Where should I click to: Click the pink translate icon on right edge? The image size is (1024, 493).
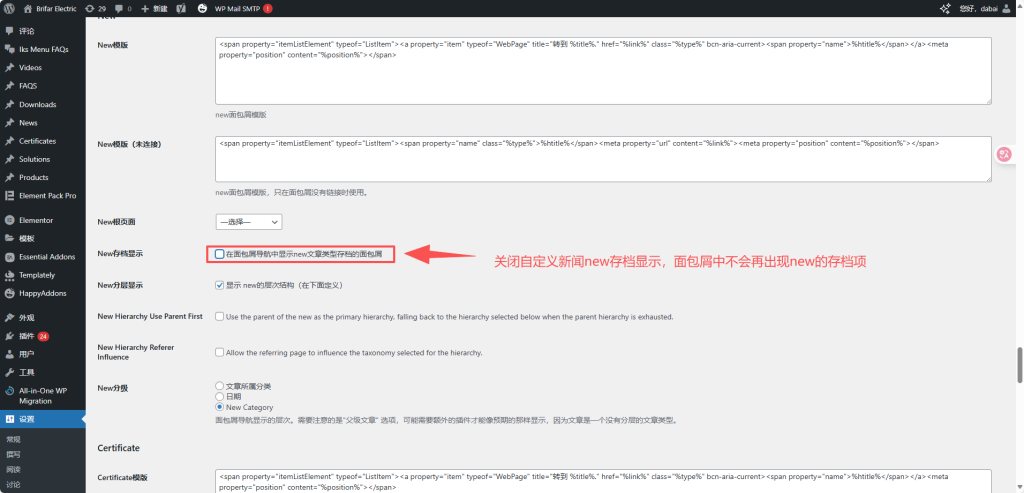(x=1004, y=154)
